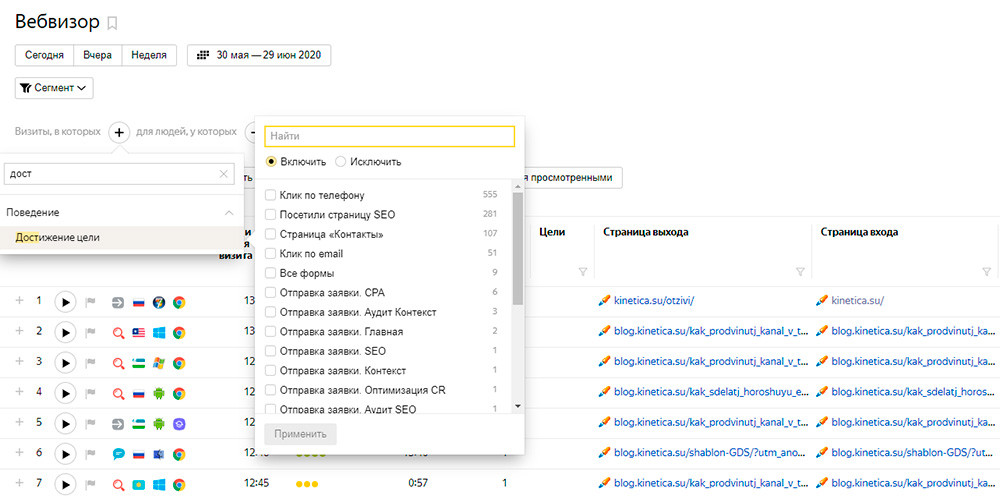The width and height of the screenshot is (1000, 499).
Task: Select 'Достижение цели' from the list
Action: point(57,237)
